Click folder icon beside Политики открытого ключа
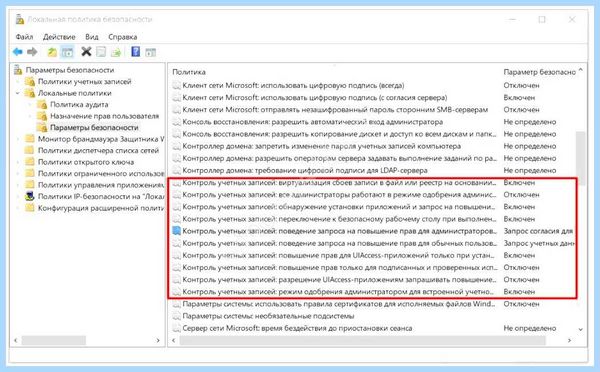600x372 pixels. (30, 162)
